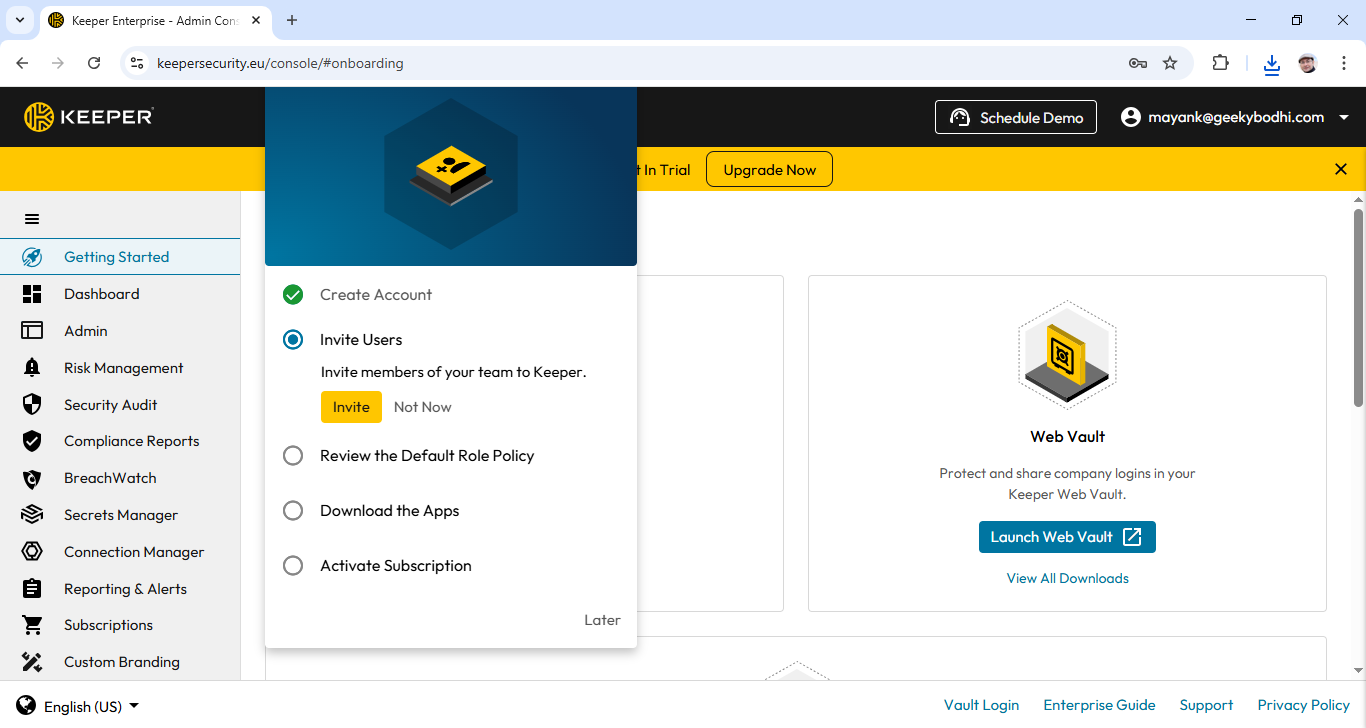This screenshot has width=1366, height=728.
Task: Close the Keeper Enterprise browser tab
Action: tap(257, 20)
